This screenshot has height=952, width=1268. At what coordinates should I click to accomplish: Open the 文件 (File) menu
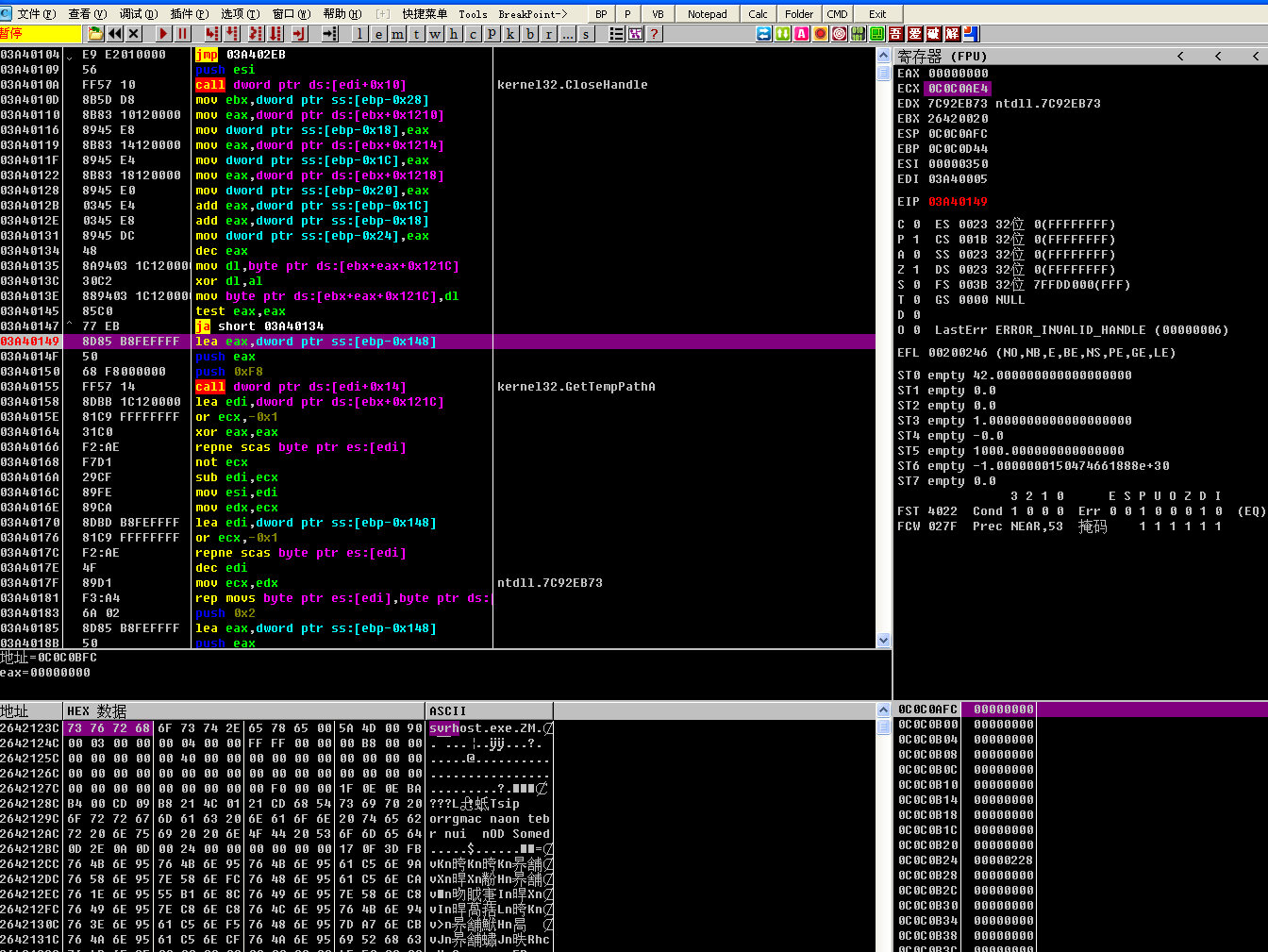[36, 14]
